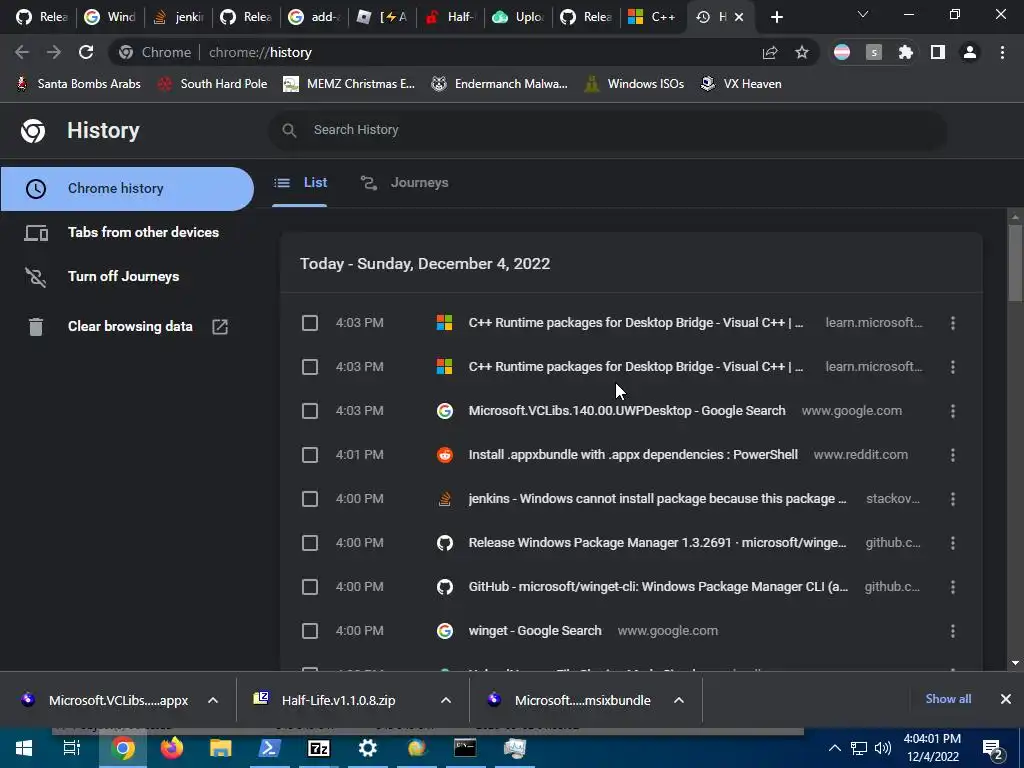Open more actions for first C++ Runtime entry
Viewport: 1024px width, 768px height.
(x=953, y=323)
